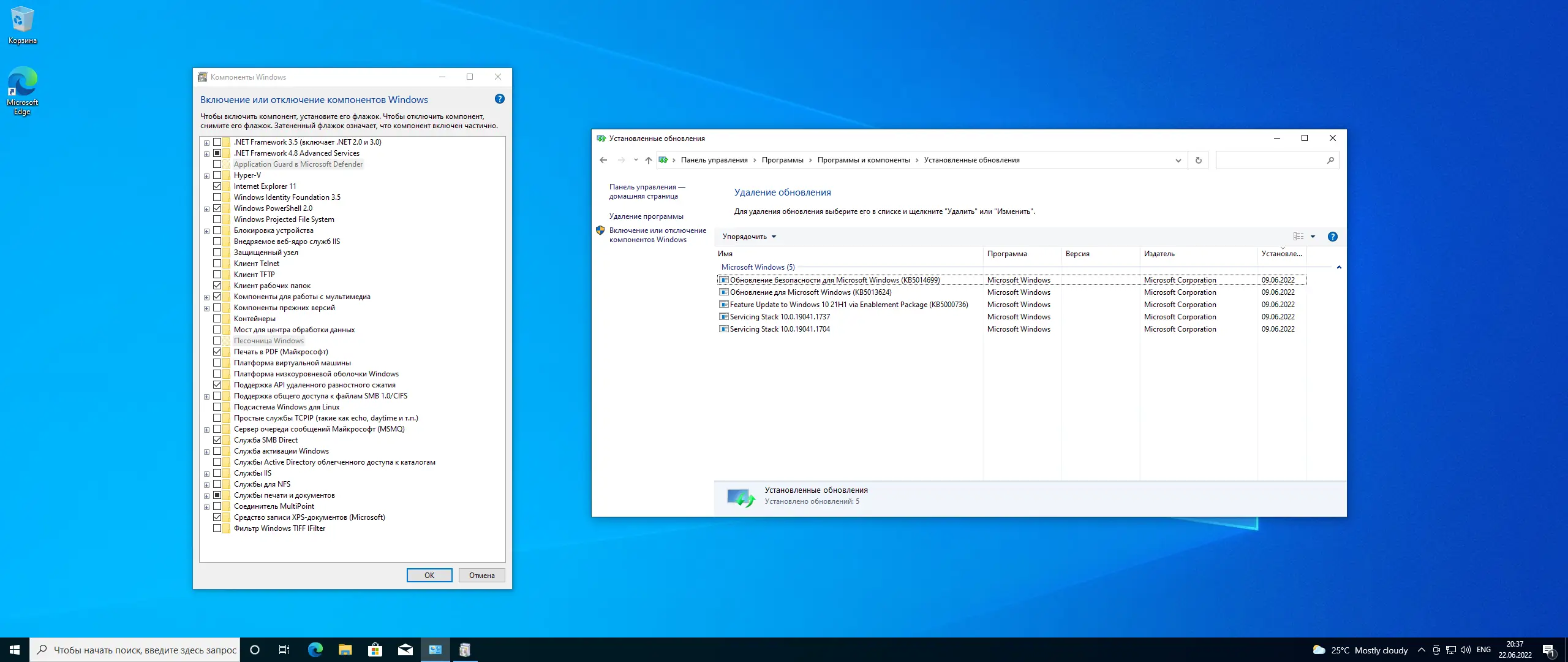Click help icon in updates toolbar

point(1332,237)
